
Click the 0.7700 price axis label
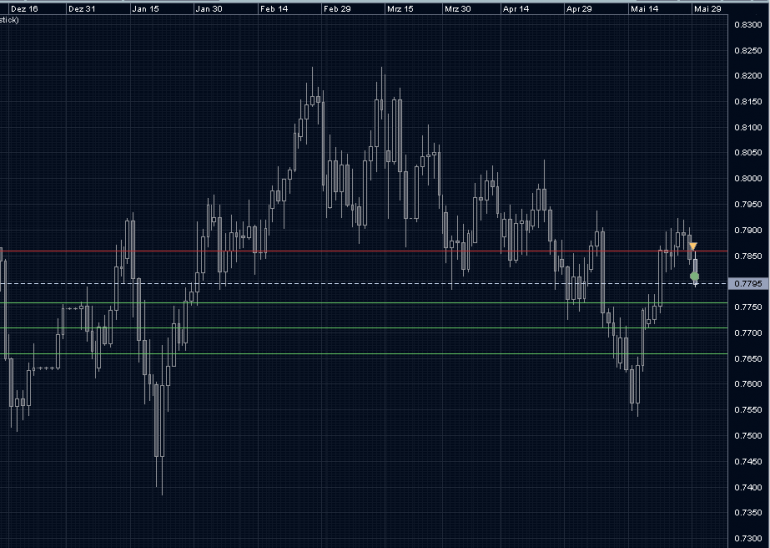point(748,333)
